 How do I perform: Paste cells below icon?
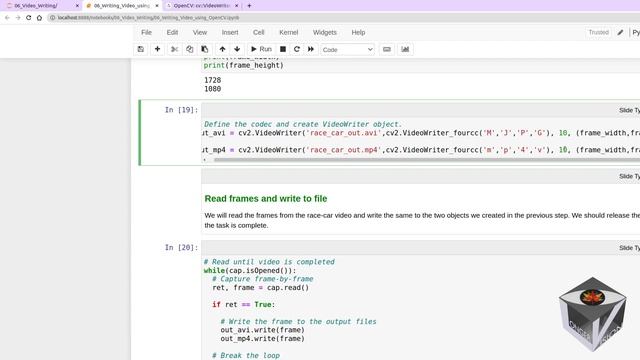coord(204,49)
